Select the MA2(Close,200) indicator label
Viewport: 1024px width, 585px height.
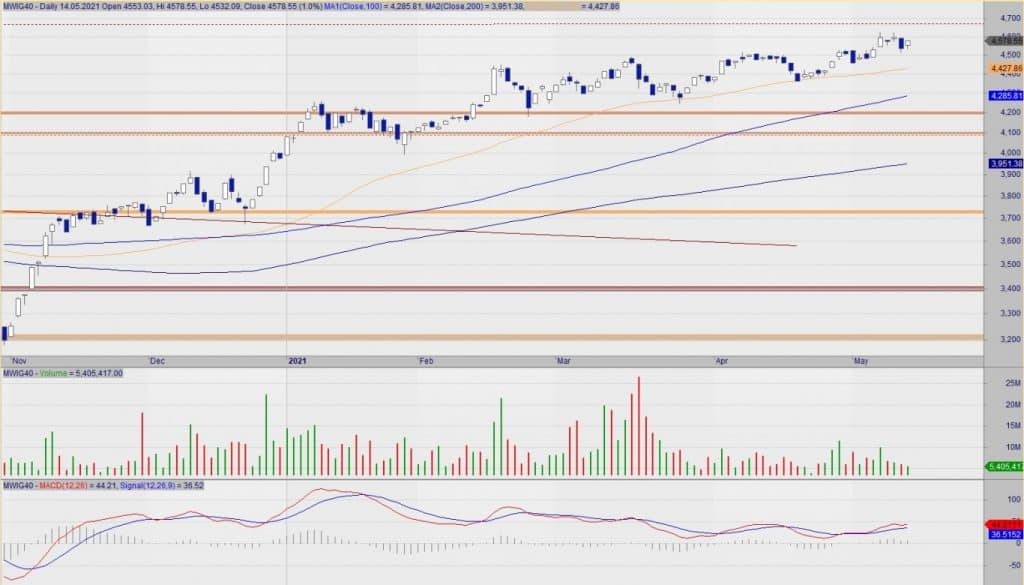[459, 6]
